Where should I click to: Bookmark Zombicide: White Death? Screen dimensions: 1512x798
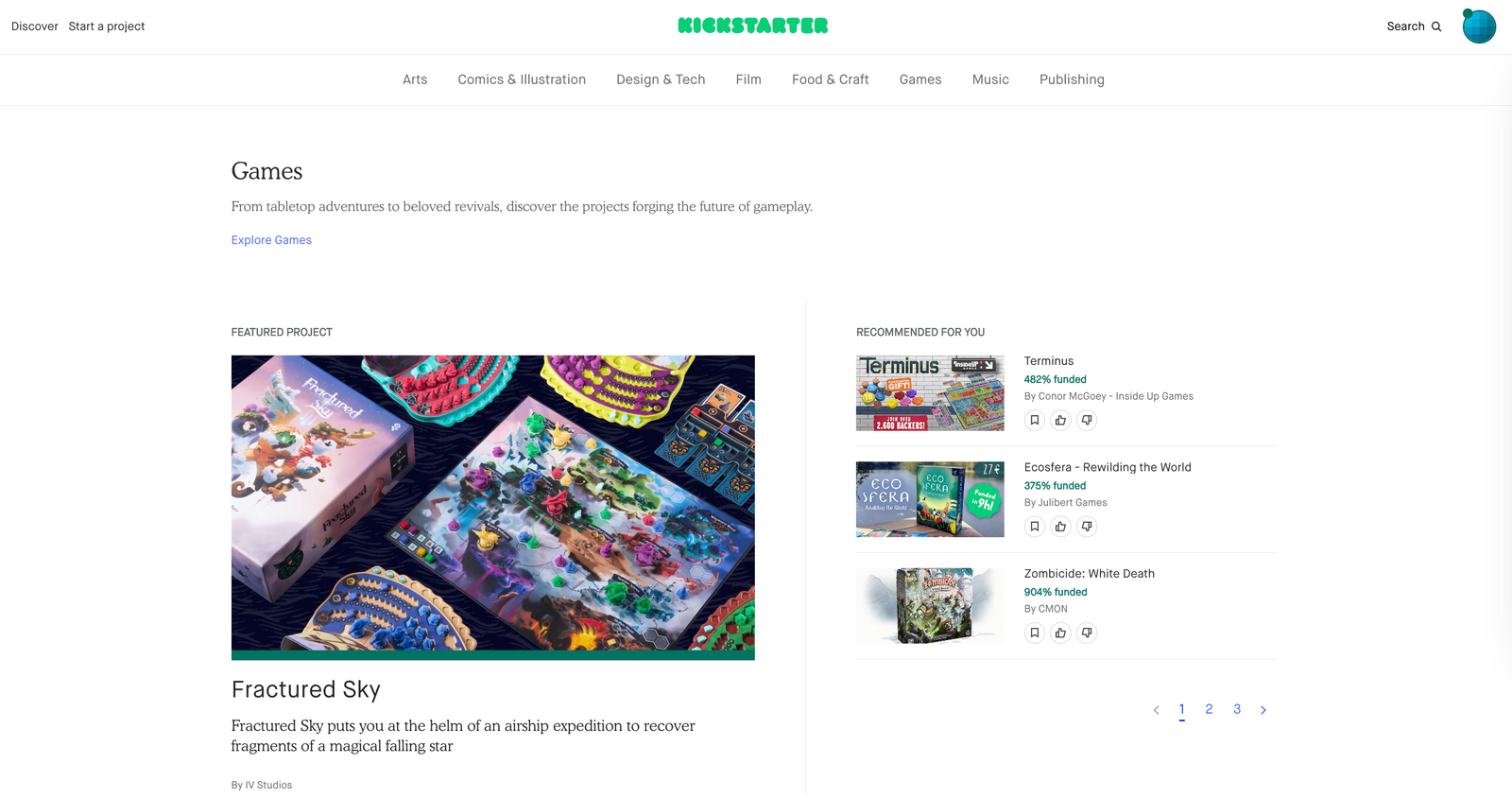1035,633
